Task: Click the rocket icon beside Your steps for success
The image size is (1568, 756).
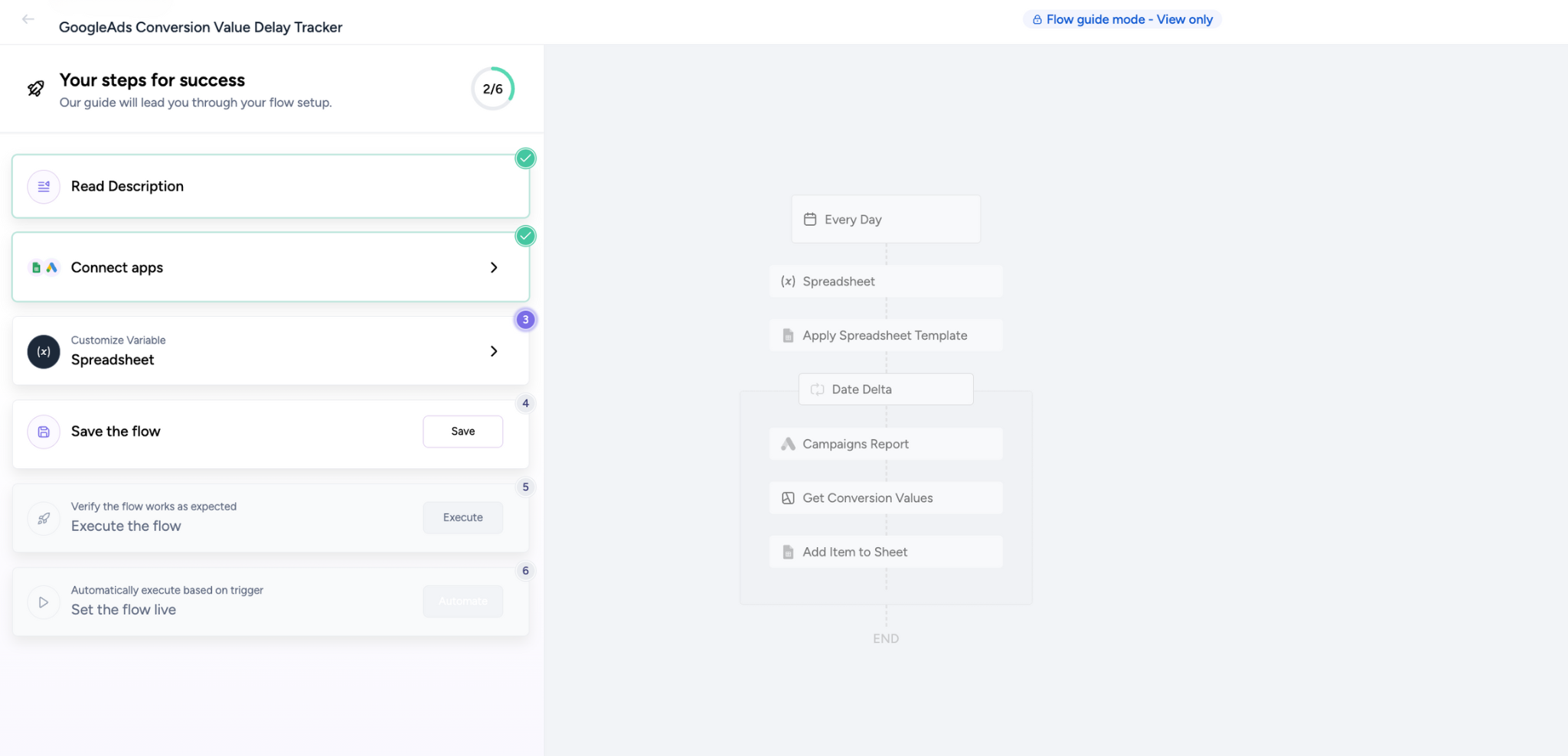Action: pos(36,89)
